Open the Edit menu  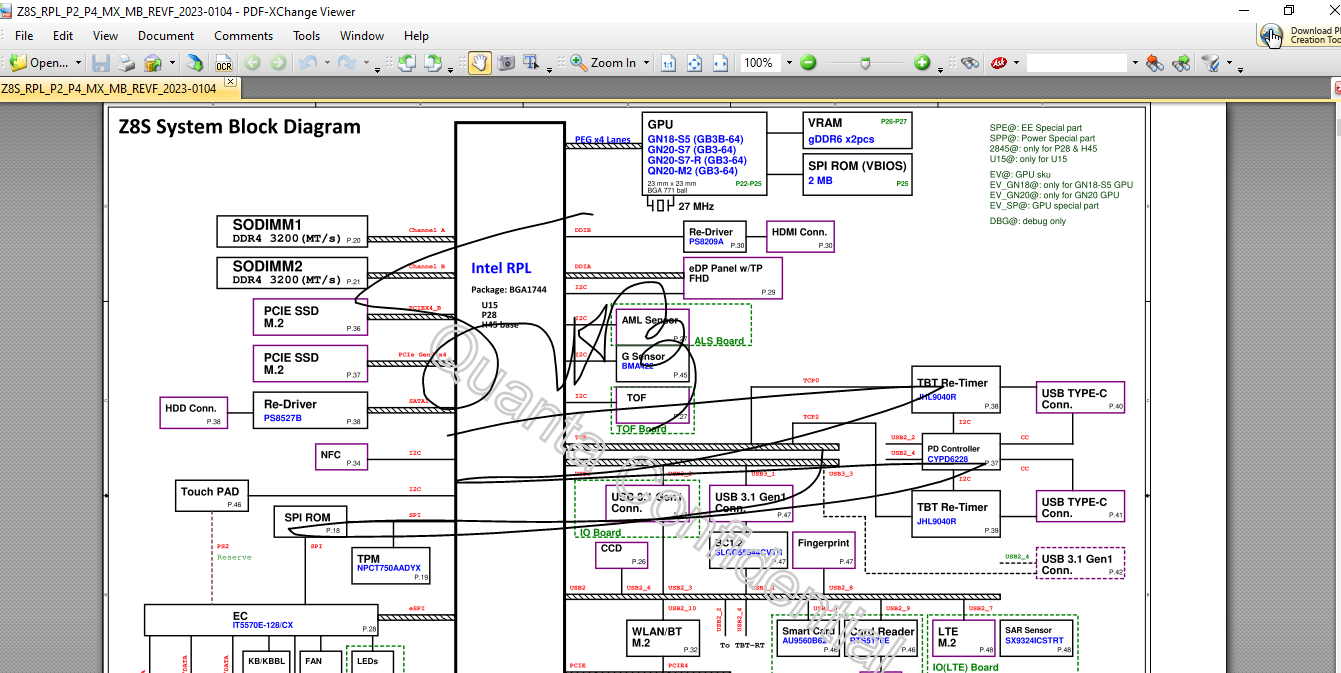click(63, 36)
